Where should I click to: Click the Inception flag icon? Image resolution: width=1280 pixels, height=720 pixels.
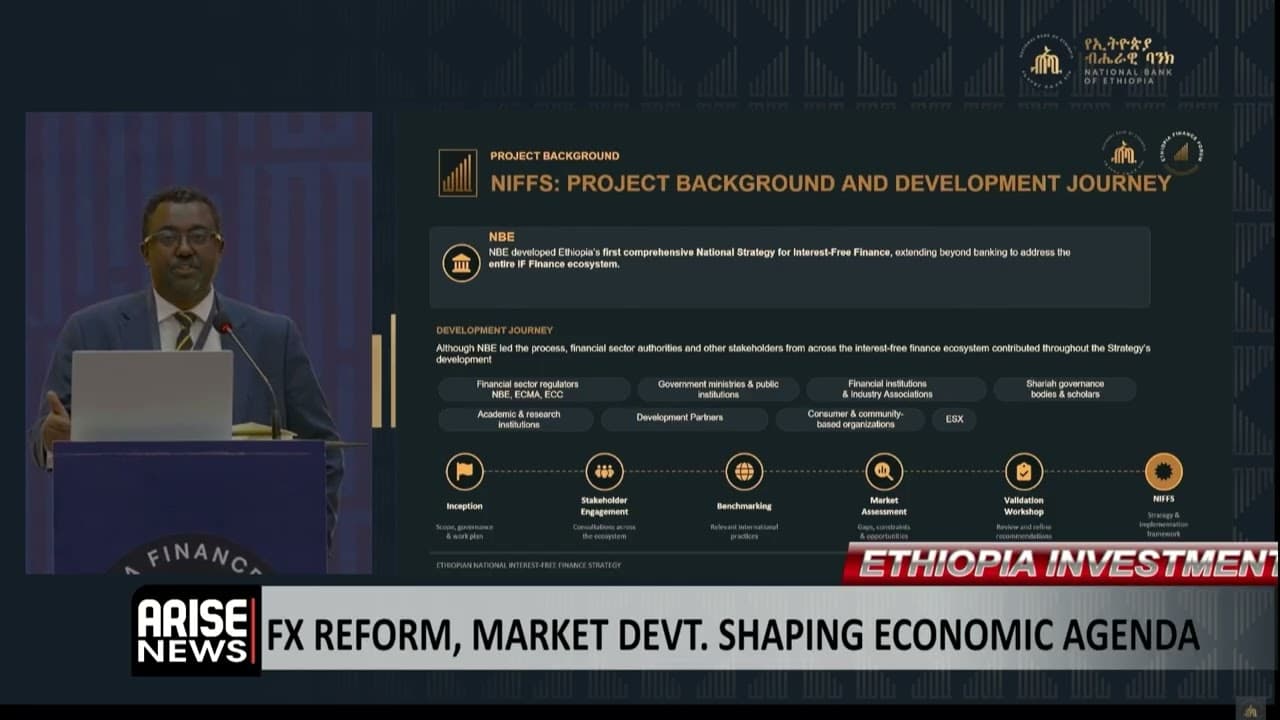click(464, 471)
